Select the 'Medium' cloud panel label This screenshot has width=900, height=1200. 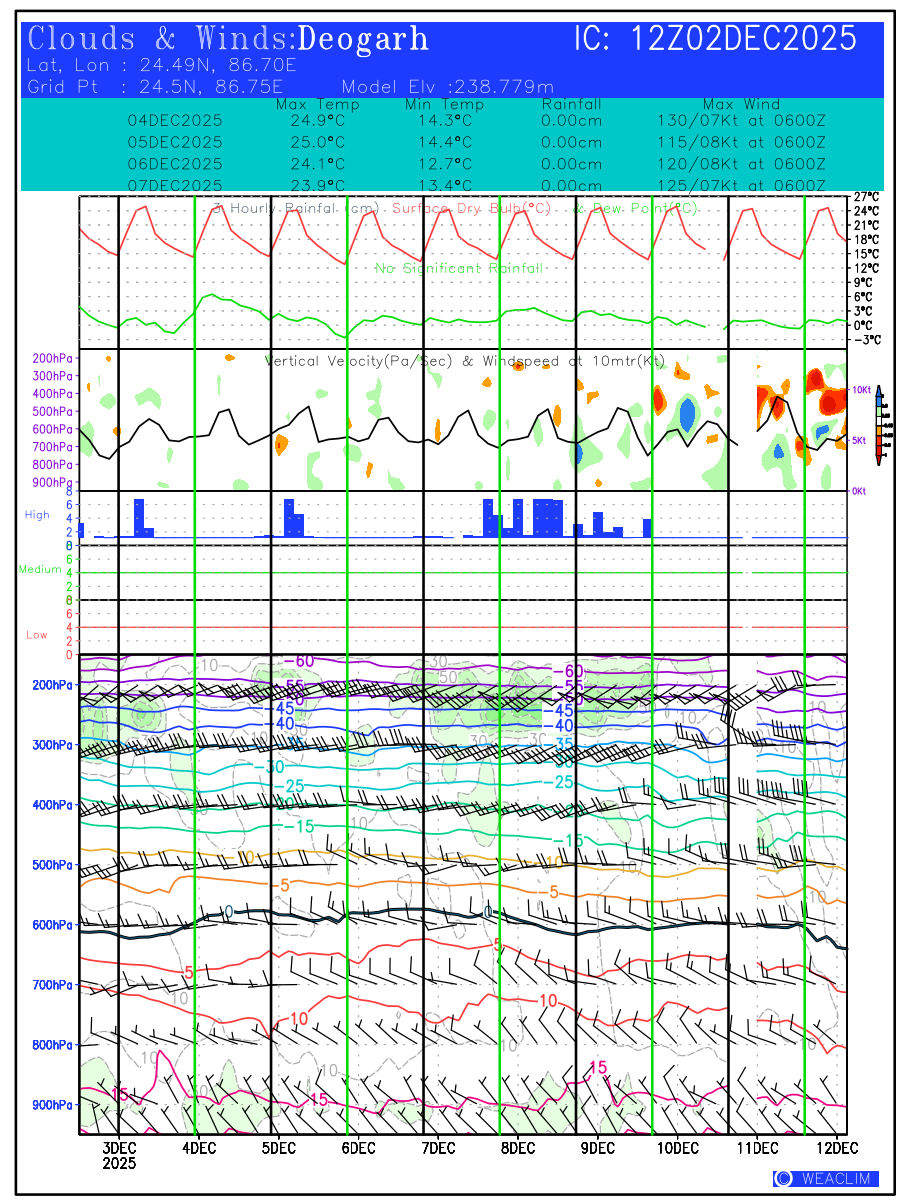[40, 570]
